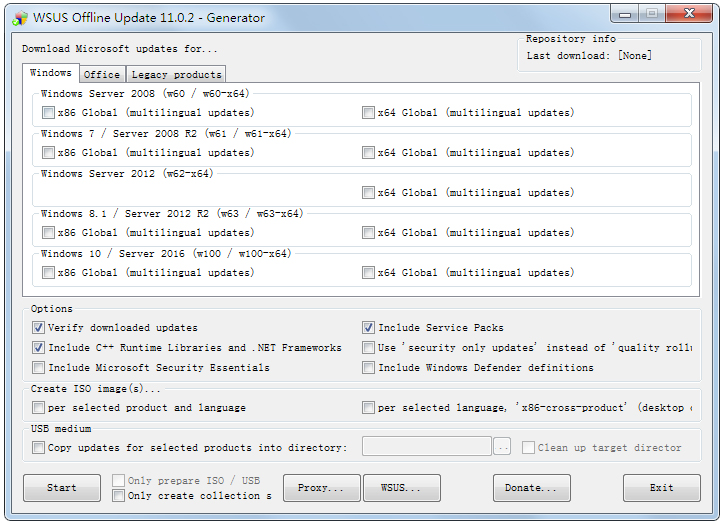Uncheck Verify downloaded updates
Image resolution: width=725 pixels, height=525 pixels.
(x=39, y=328)
